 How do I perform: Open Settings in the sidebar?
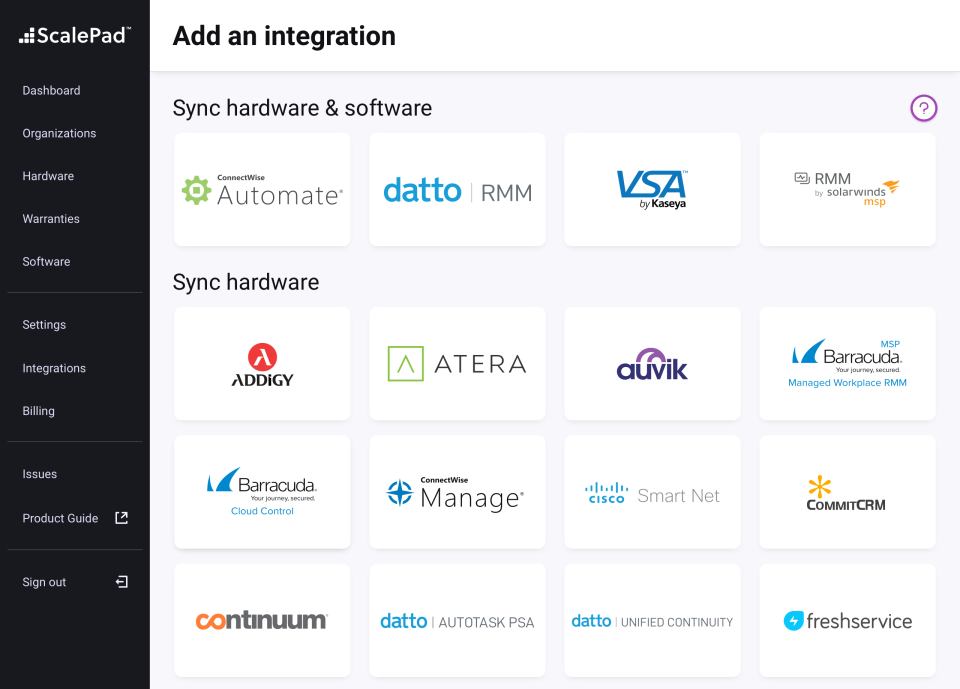point(44,325)
